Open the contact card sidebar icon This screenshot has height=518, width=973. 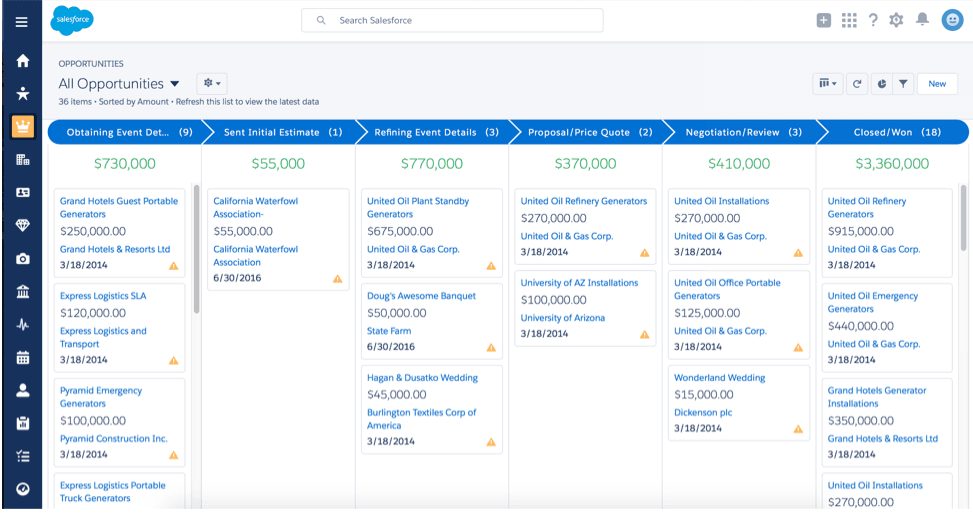coord(22,192)
